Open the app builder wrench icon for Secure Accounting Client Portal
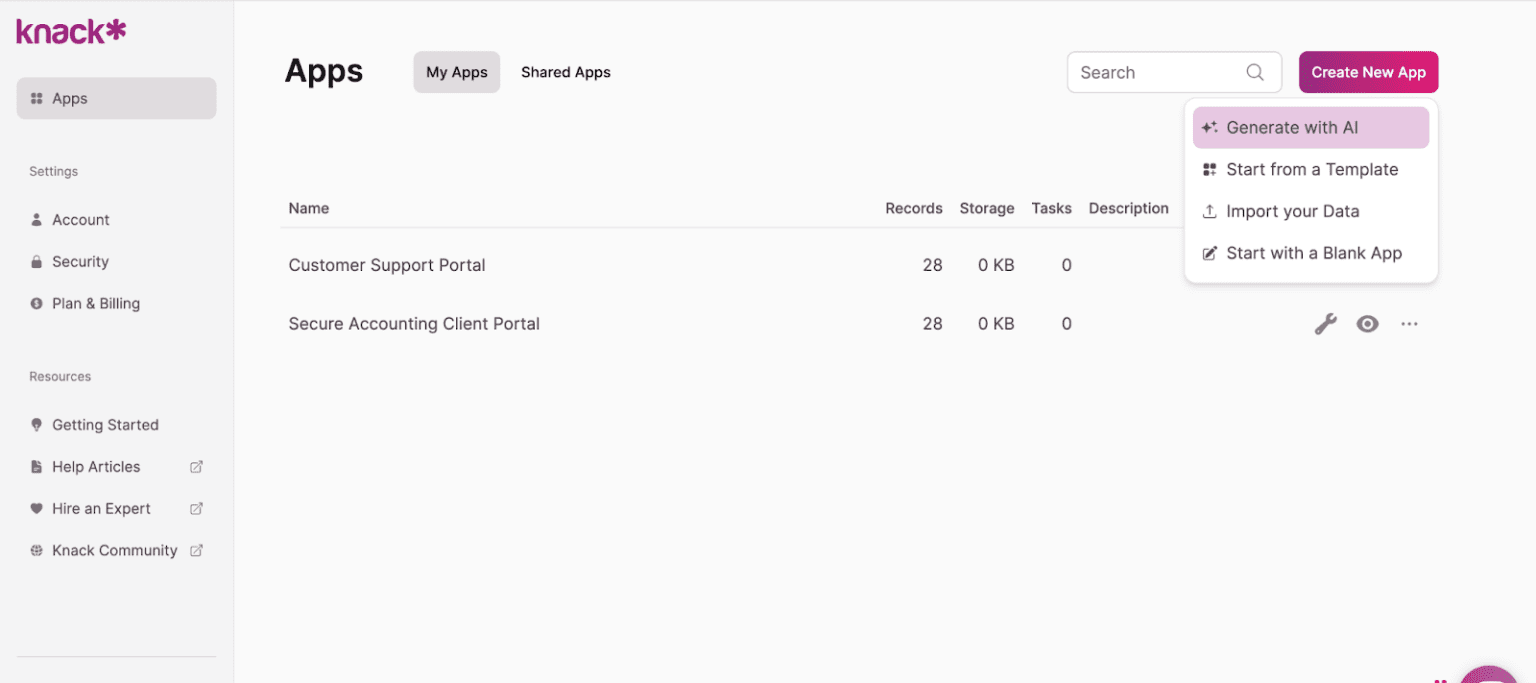The height and width of the screenshot is (683, 1536). [1326, 323]
